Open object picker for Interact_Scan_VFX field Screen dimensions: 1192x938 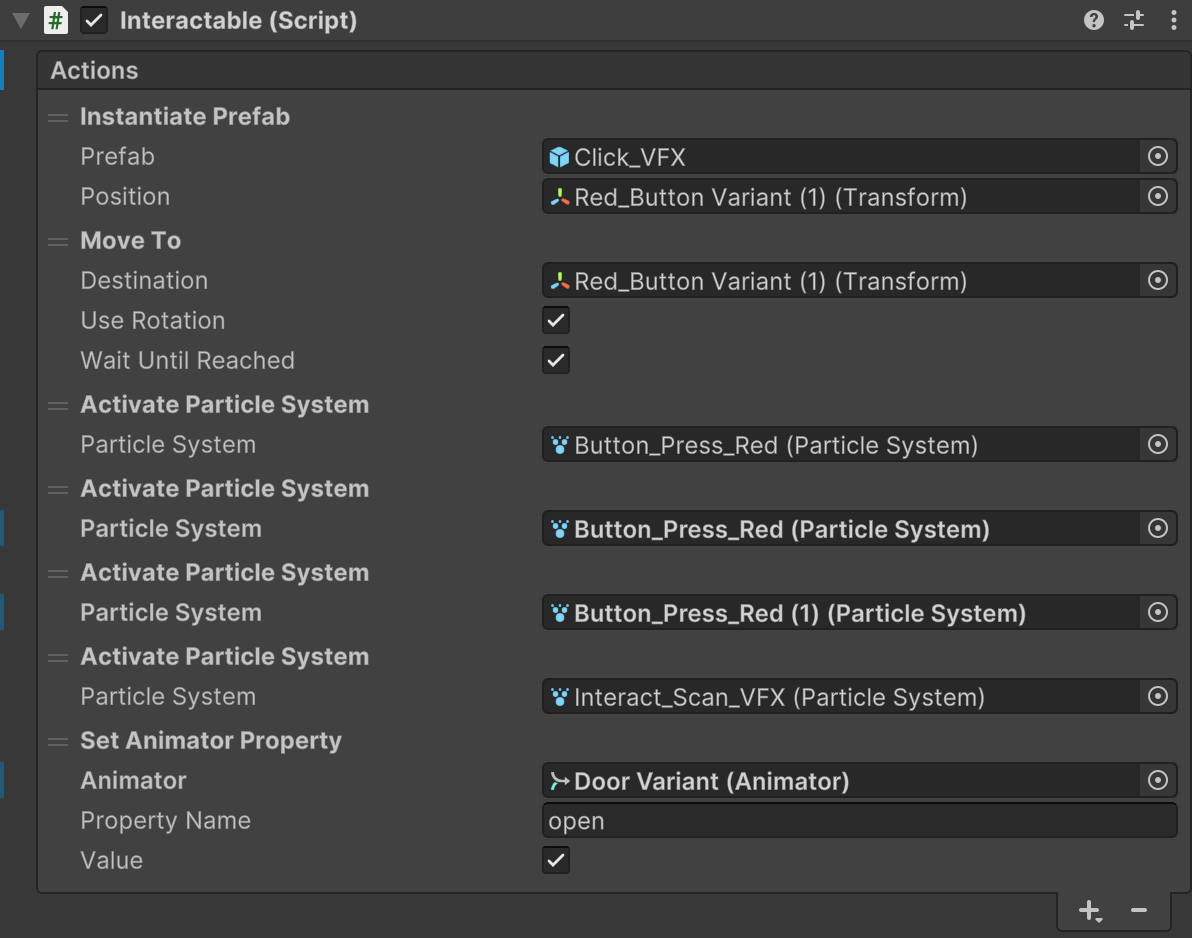pyautogui.click(x=1158, y=697)
